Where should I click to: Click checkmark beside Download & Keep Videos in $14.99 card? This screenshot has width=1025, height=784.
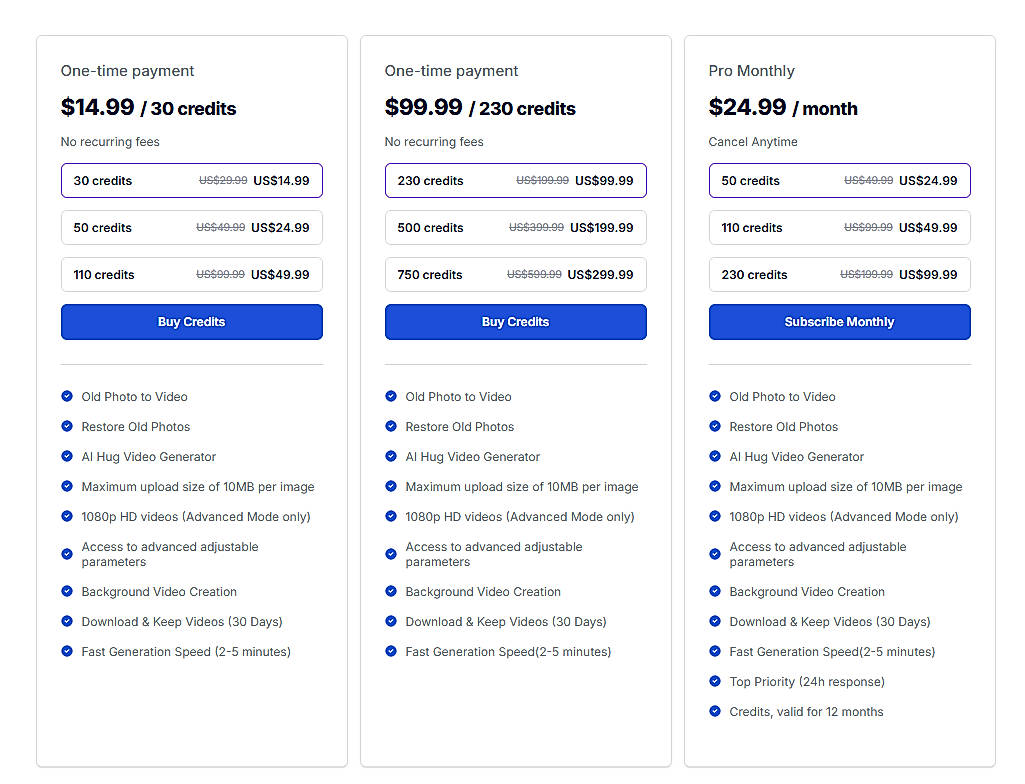point(67,621)
